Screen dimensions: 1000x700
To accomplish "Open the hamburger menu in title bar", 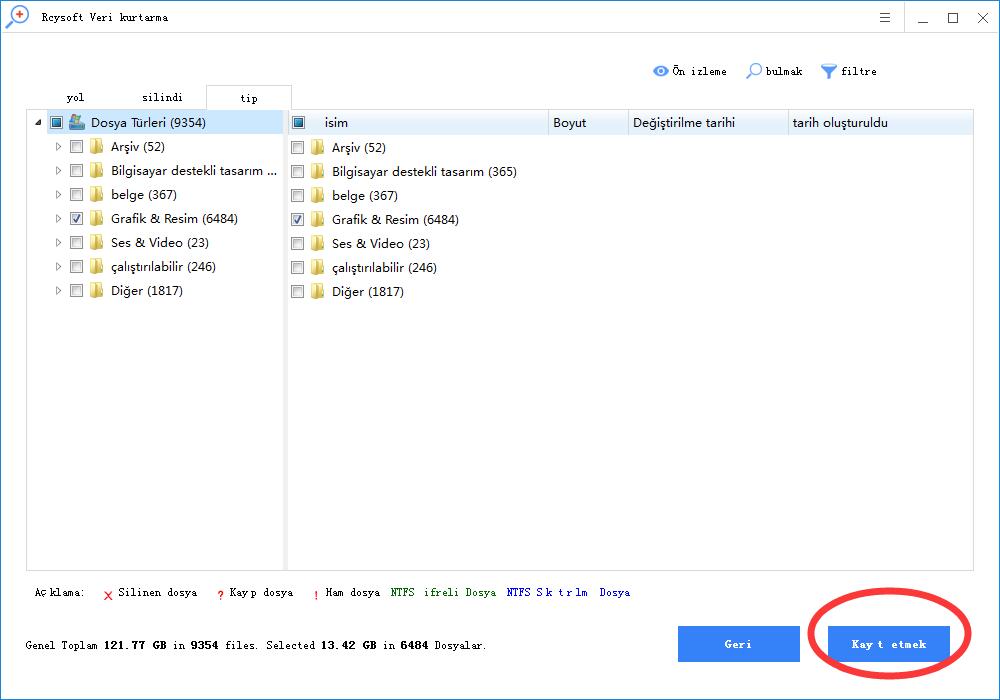I will coord(885,18).
